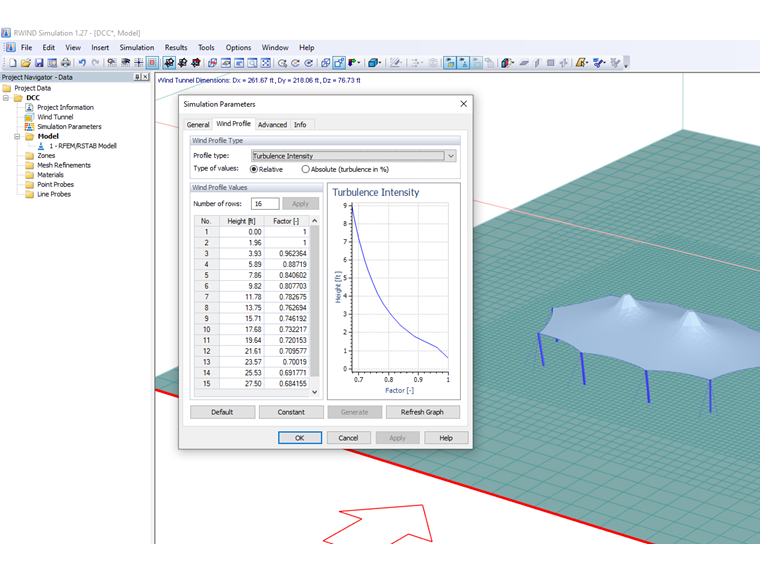Click the Wind Tunnel tree icon
Image resolution: width=760 pixels, height=570 pixels.
[x=30, y=117]
